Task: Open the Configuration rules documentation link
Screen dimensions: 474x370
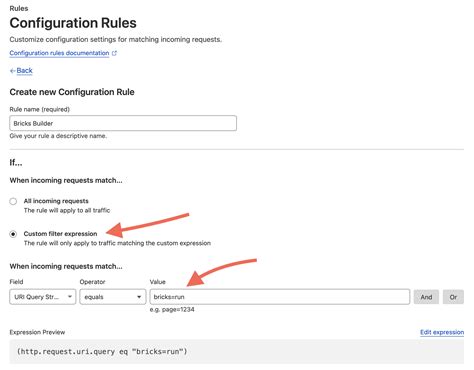Action: click(59, 53)
